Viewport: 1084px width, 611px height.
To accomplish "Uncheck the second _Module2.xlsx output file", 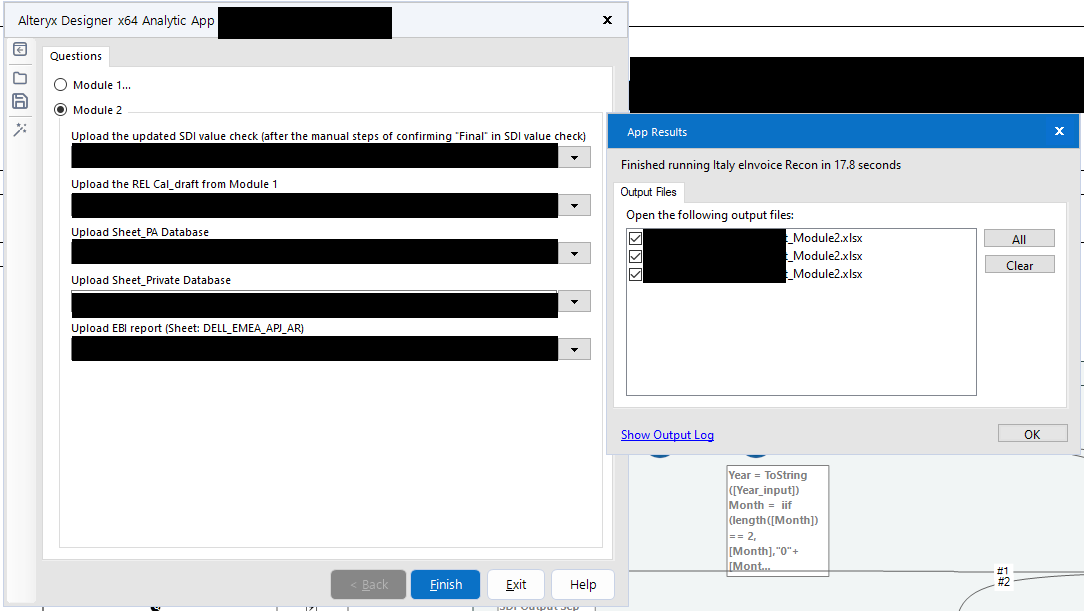I will tap(635, 255).
